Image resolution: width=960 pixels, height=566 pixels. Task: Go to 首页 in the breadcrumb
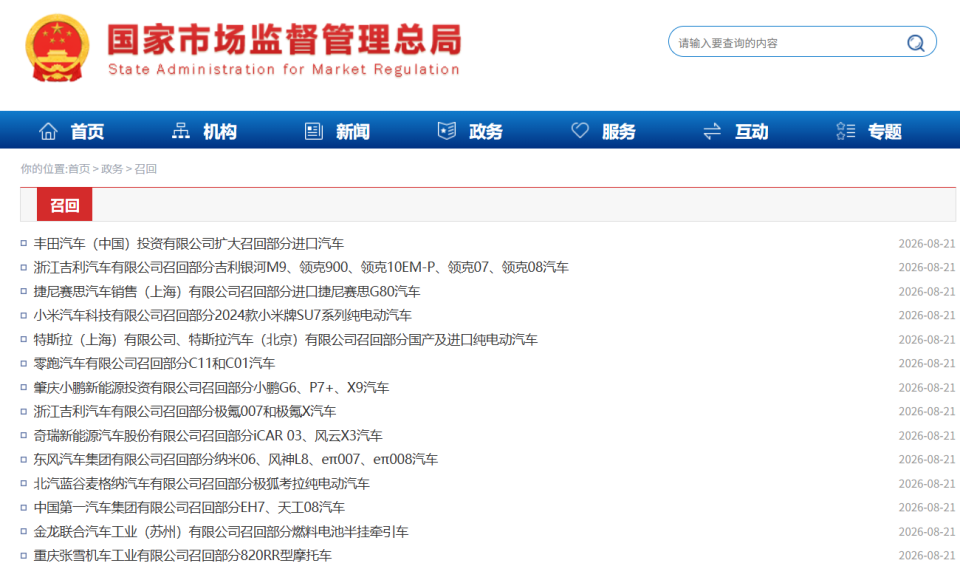tap(78, 169)
